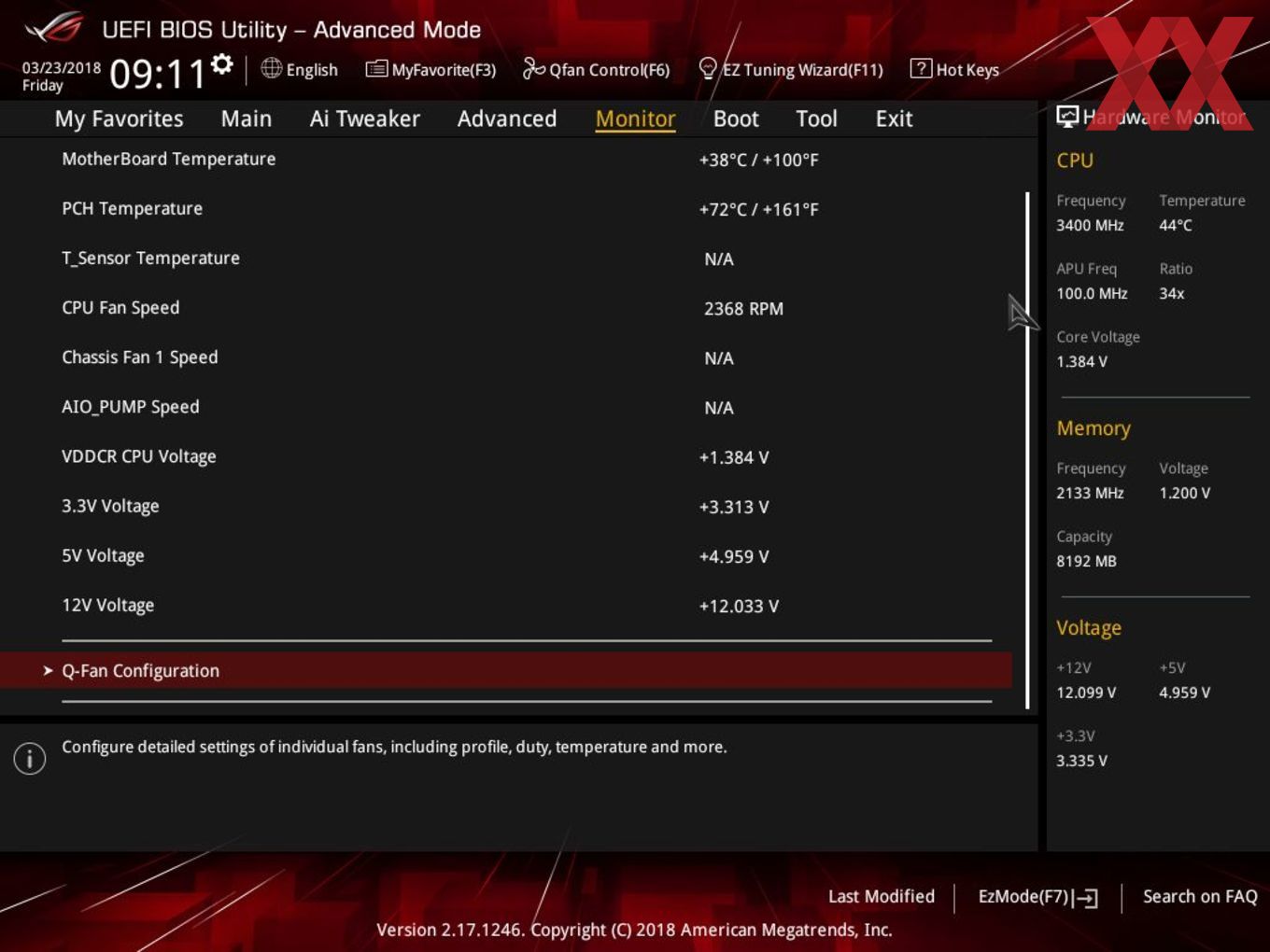Launch Qfan Control(F6) label
The width and height of the screenshot is (1270, 952).
pos(609,70)
